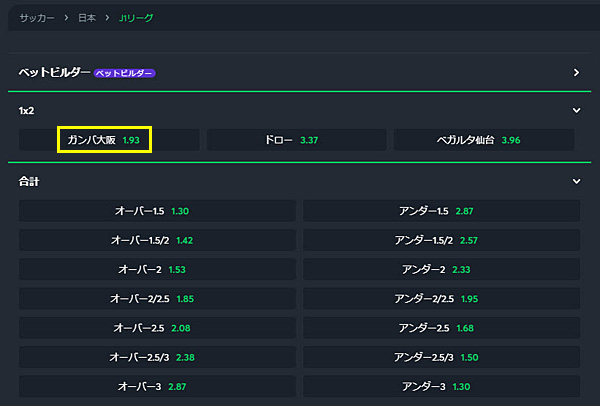The width and height of the screenshot is (600, 406).
Task: Choose アンダー1.5 at 2.87
Action: coord(441,212)
